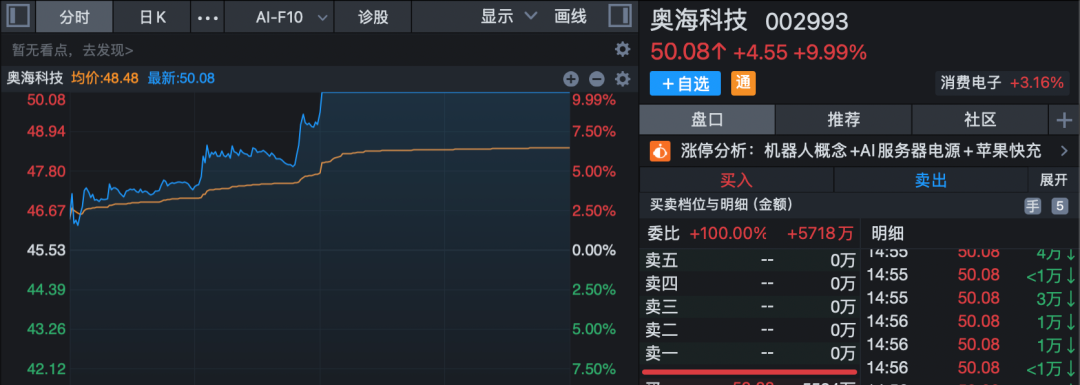This screenshot has height=385, width=1080.
Task: Toggle the right sidebar panel icon
Action: click(621, 16)
